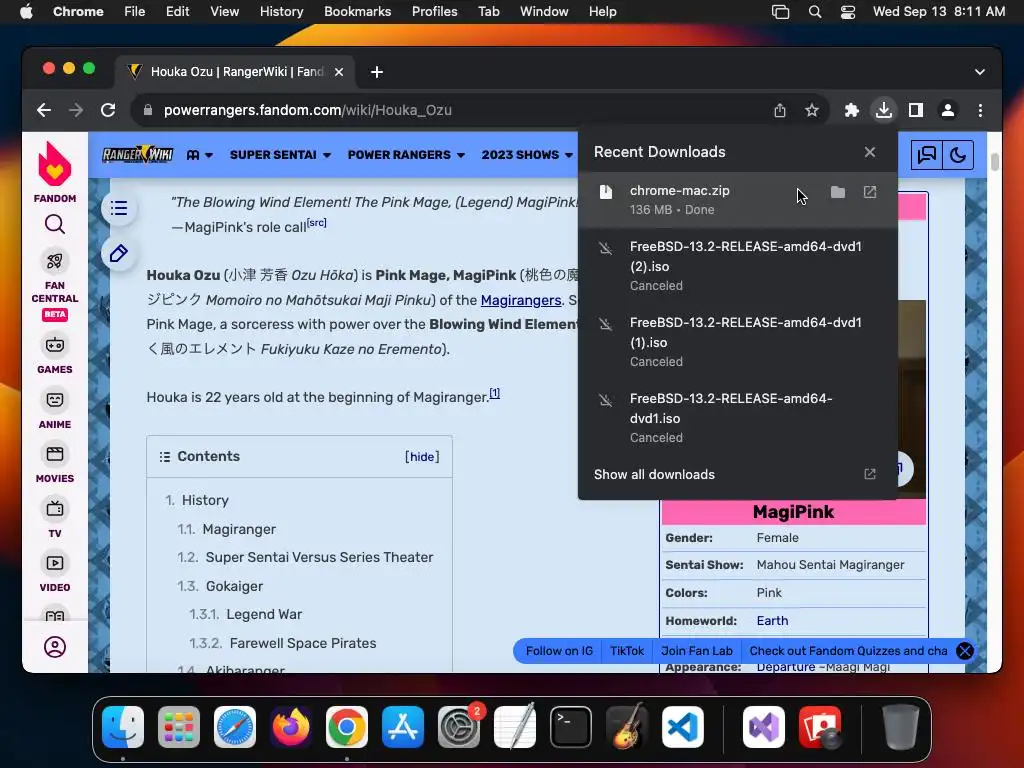Click the [src] reference link
The width and height of the screenshot is (1024, 768).
click(317, 223)
